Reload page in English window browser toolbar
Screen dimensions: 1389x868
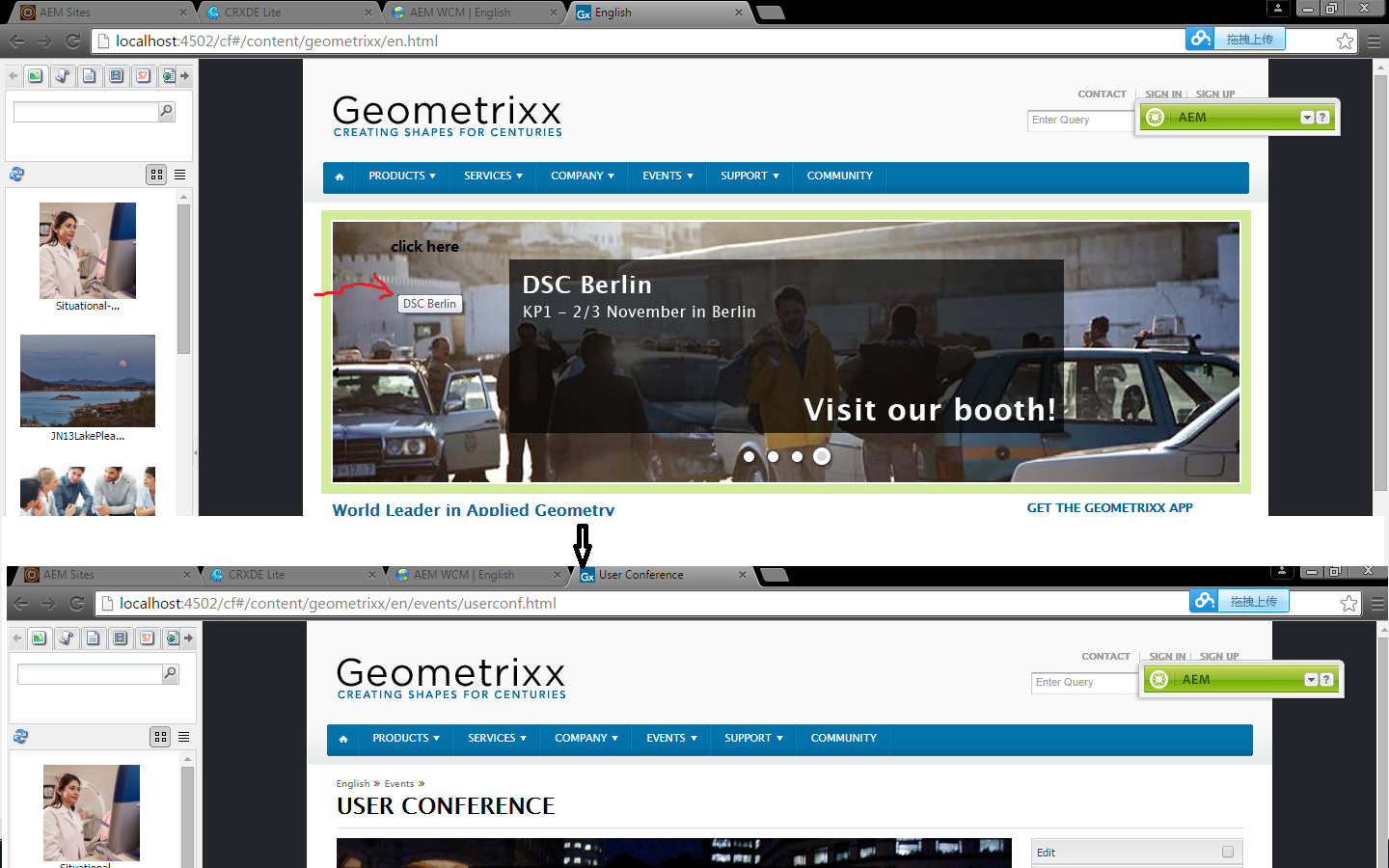pos(72,41)
